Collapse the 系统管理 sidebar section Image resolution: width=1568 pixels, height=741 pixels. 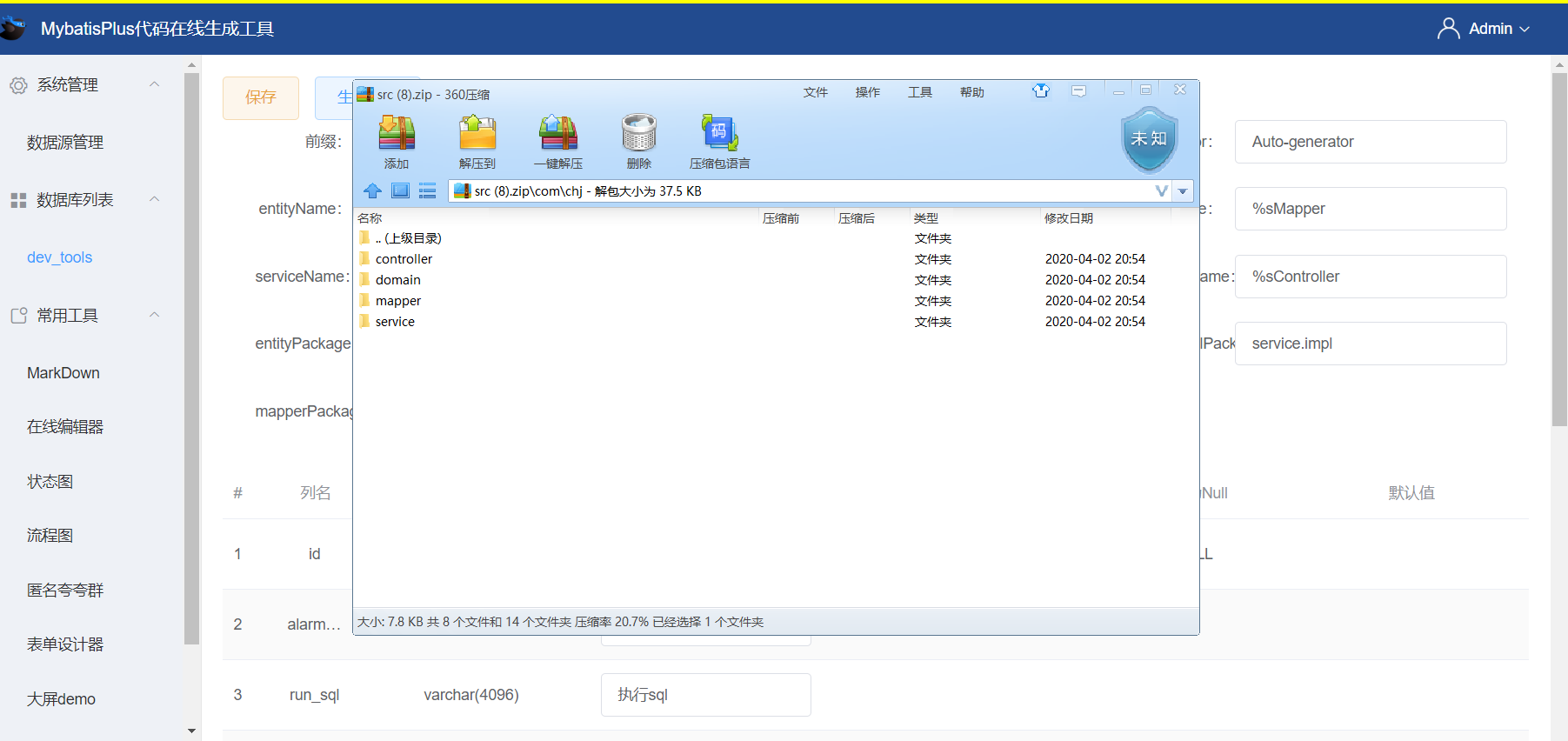(155, 84)
